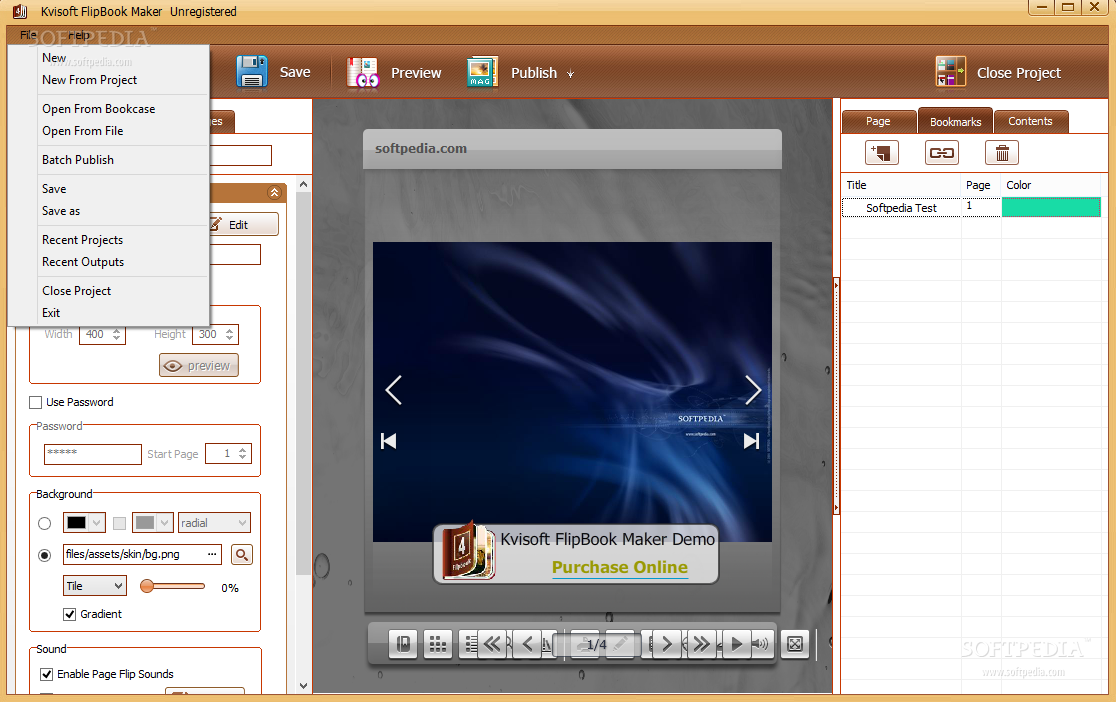Open the radial gradient type dropdown

point(214,523)
